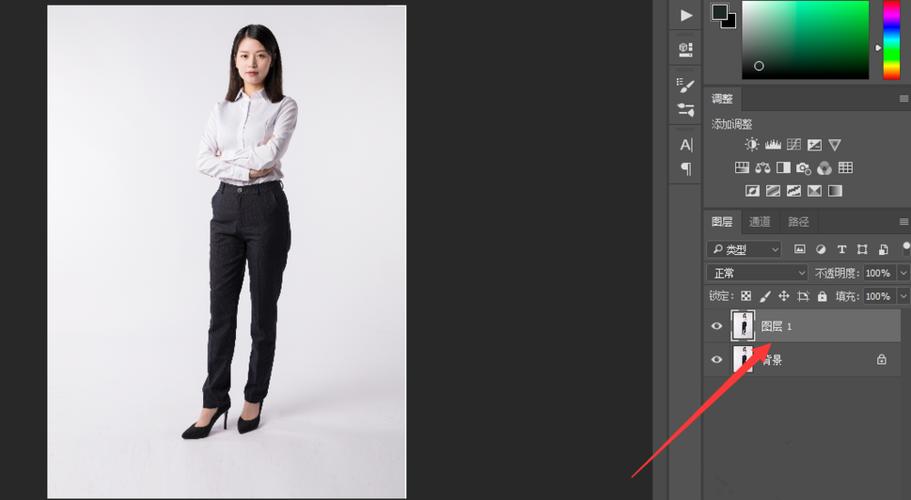Screen dimensions: 911x500
Task: Add a Levels adjustment layer
Action: tap(773, 145)
